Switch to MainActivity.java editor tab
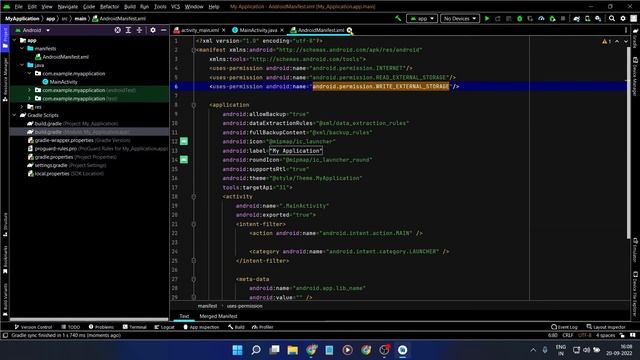 pos(258,30)
